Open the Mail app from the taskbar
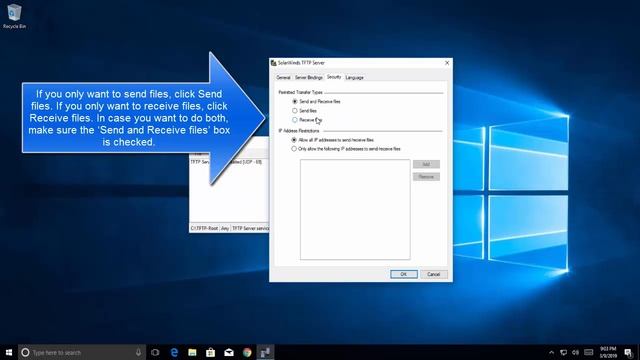This screenshot has height=360, width=640. (229, 352)
